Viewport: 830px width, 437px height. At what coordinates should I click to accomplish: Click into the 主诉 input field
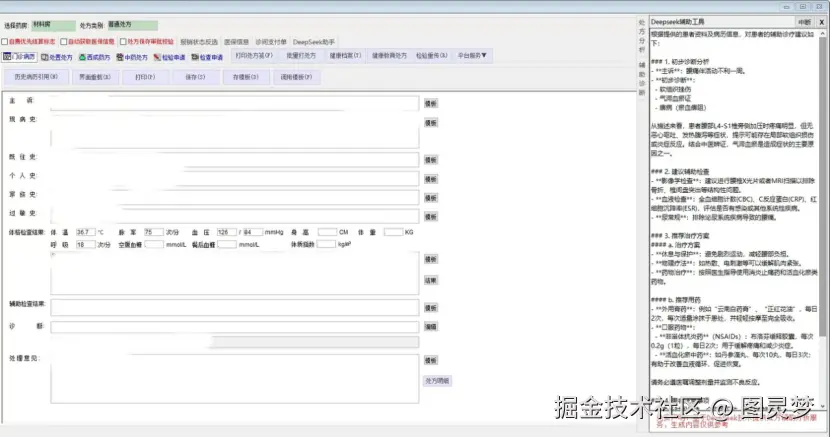pos(234,103)
